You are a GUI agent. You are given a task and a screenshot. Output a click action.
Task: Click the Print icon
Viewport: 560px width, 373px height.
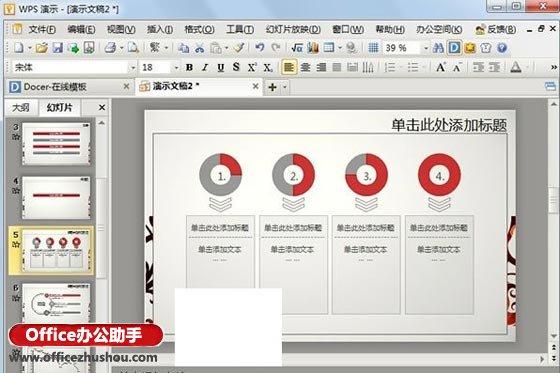[x=111, y=48]
